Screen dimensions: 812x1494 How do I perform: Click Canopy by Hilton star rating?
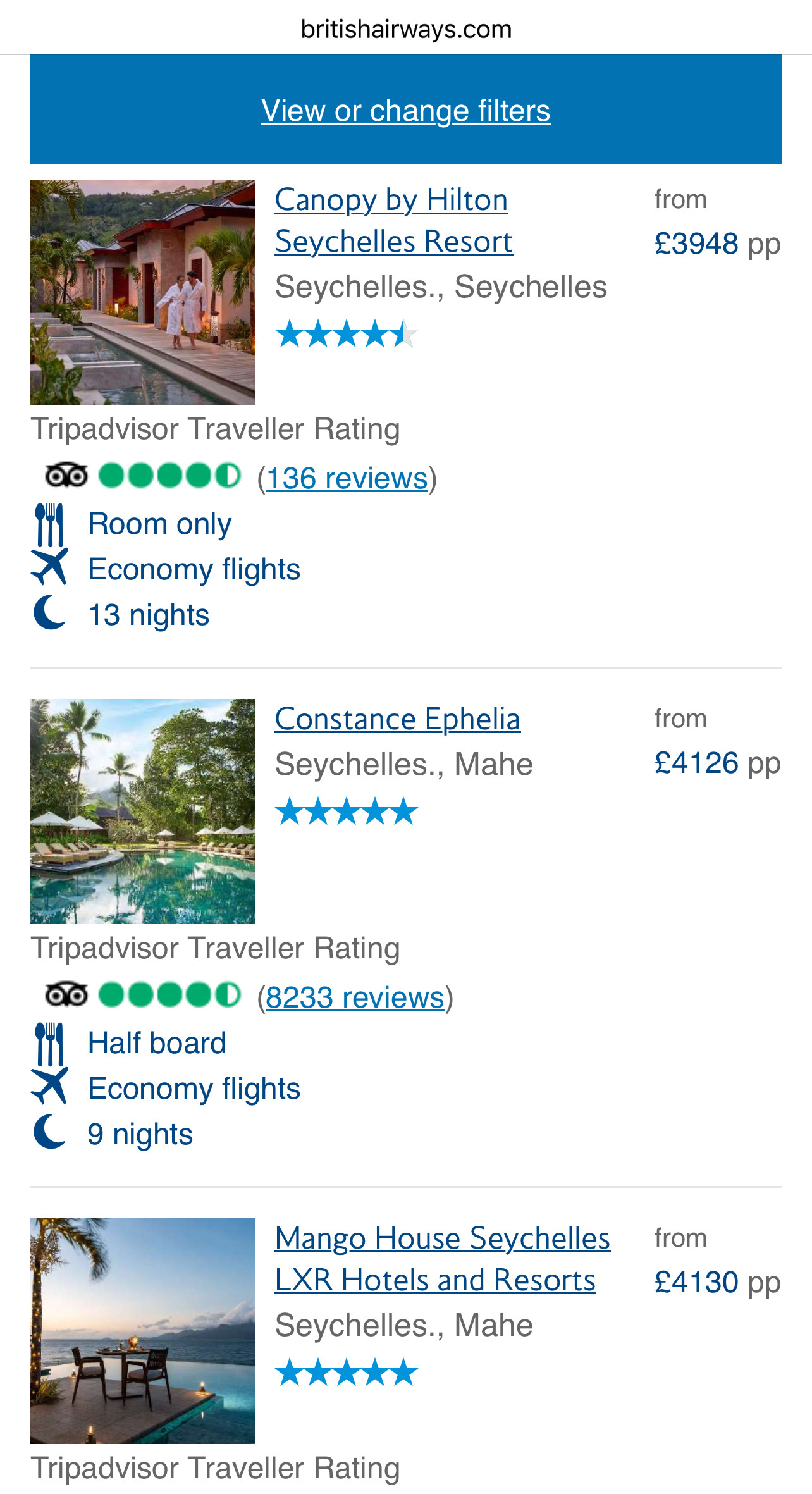tap(347, 334)
